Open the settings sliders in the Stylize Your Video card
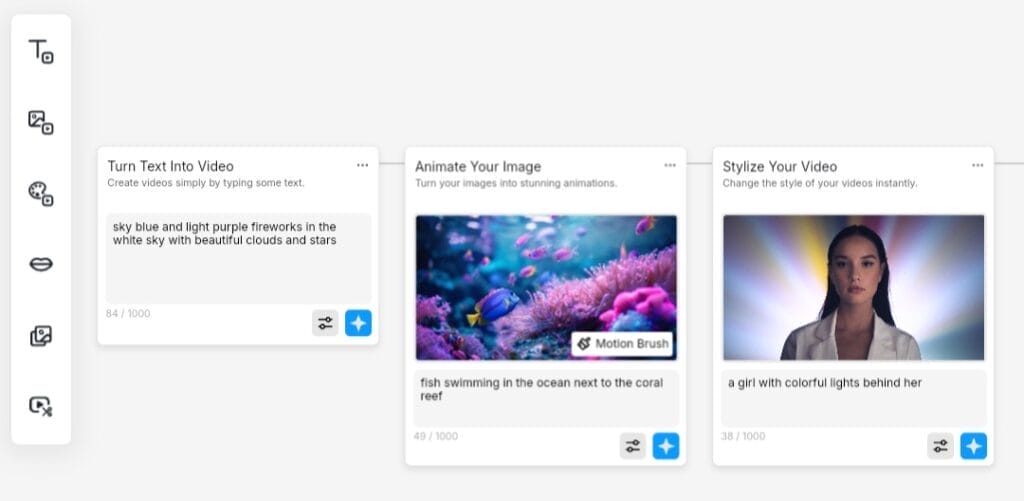Viewport: 1024px width, 501px height. pyautogui.click(x=940, y=446)
